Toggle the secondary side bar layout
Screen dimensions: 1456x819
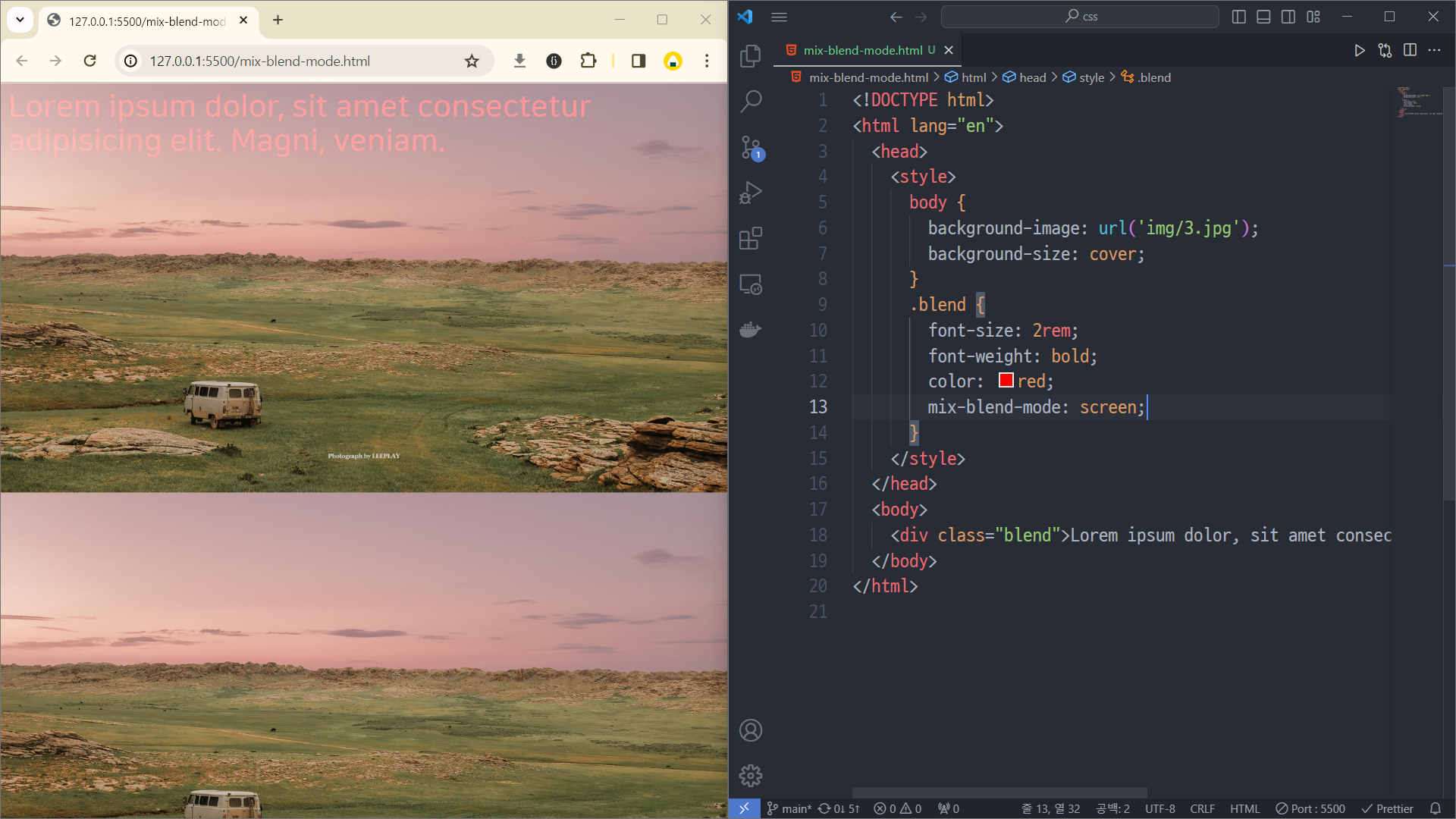point(1288,17)
